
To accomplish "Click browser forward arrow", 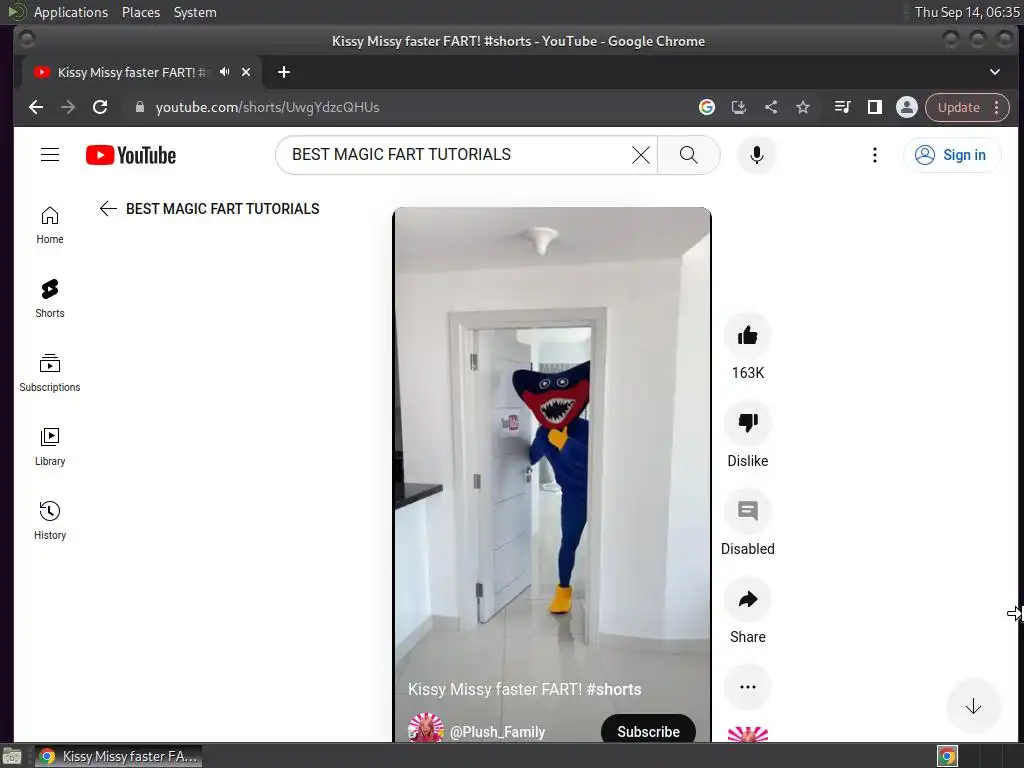I will (68, 107).
